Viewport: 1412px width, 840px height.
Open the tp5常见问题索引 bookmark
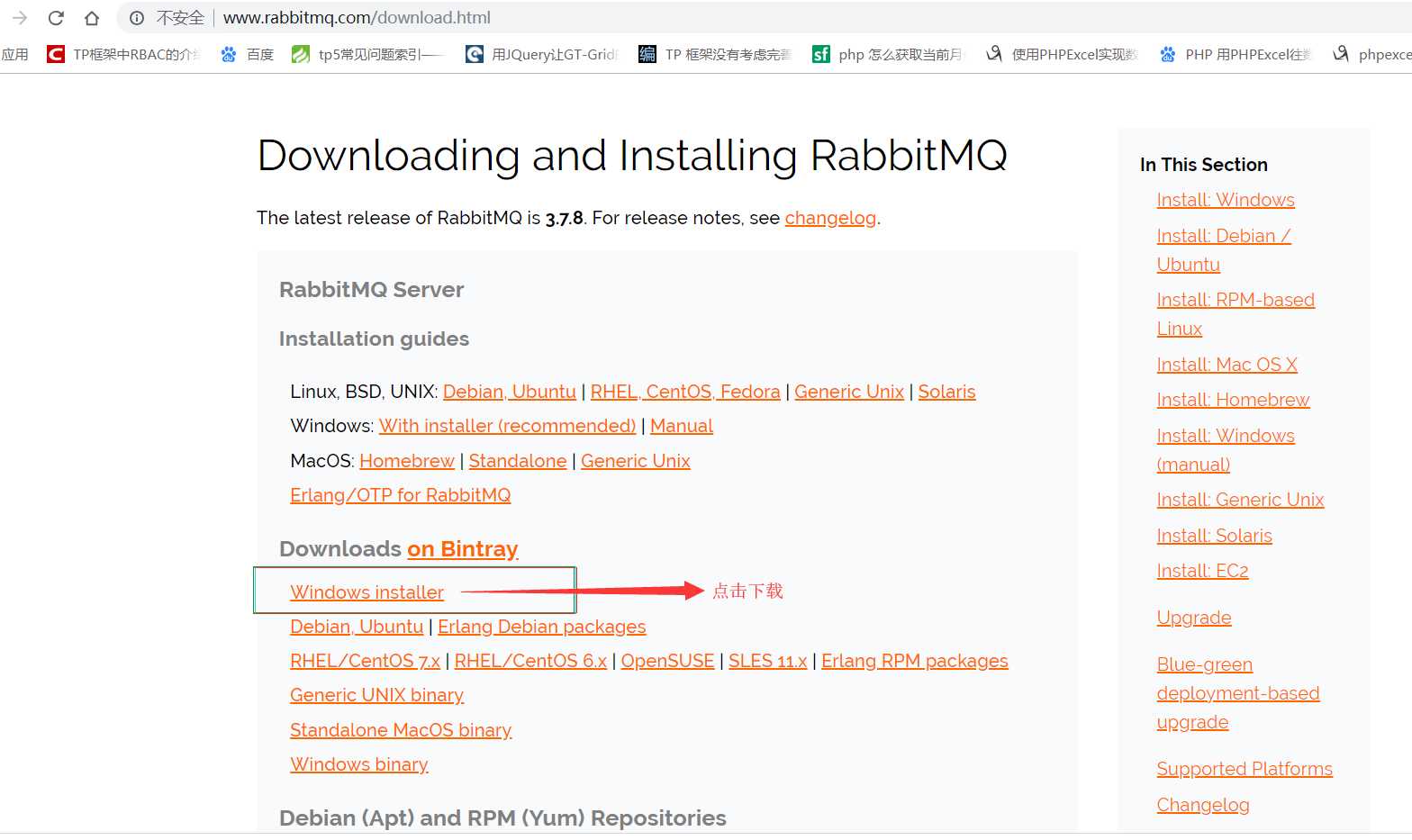tap(367, 55)
